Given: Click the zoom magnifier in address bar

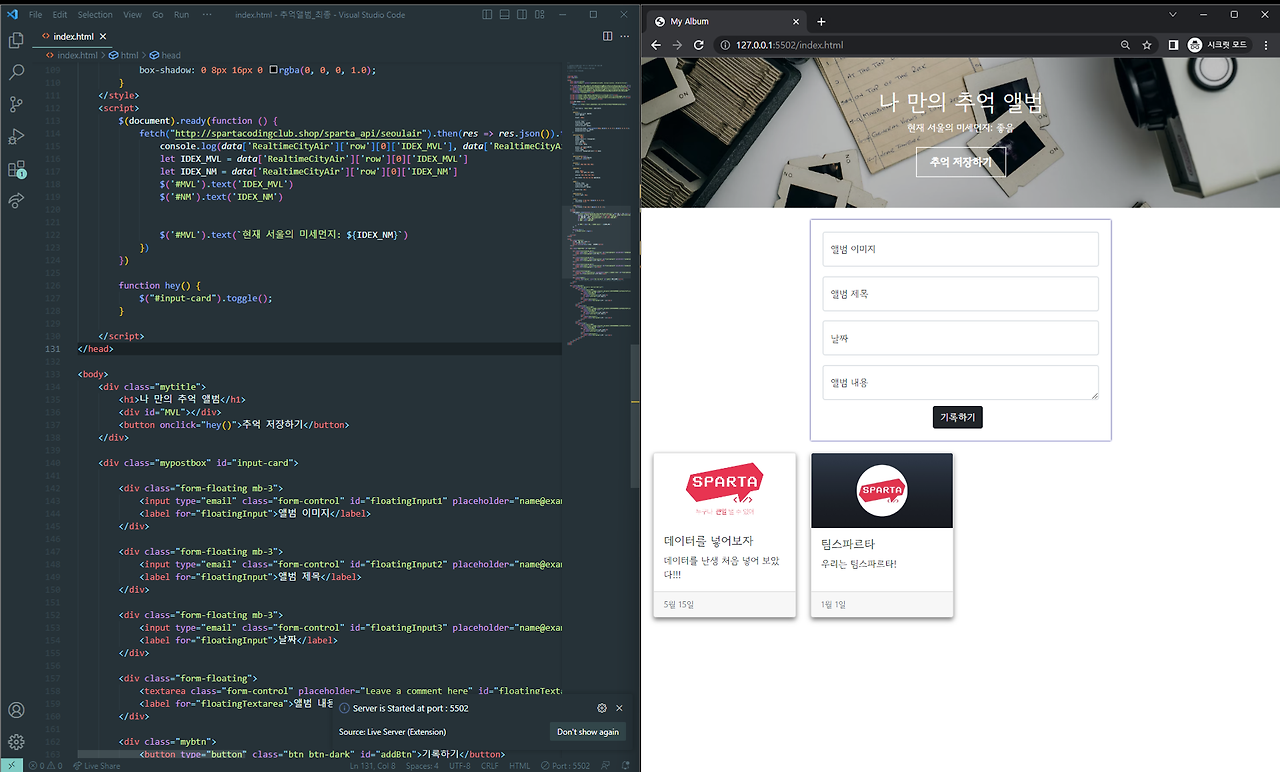Looking at the screenshot, I should coord(1125,45).
